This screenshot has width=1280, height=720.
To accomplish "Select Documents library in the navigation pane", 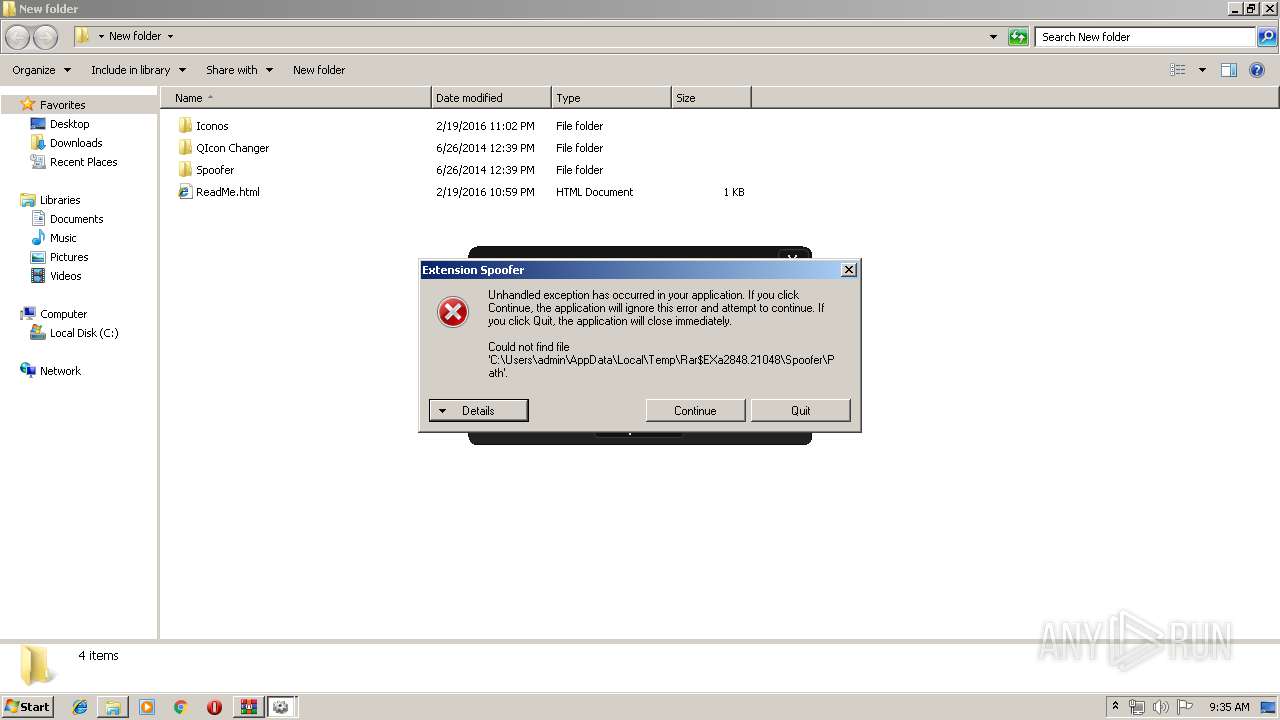I will pyautogui.click(x=77, y=219).
